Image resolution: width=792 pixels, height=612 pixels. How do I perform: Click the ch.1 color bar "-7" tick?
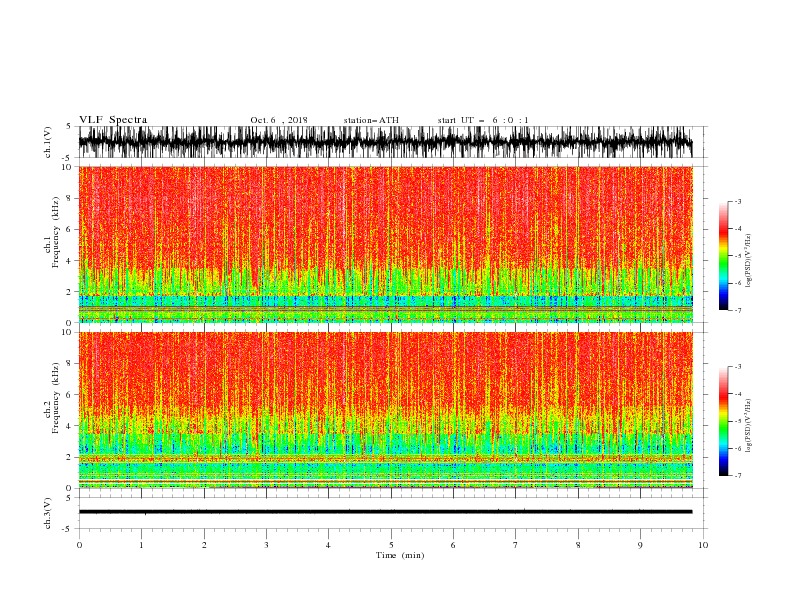(x=738, y=310)
